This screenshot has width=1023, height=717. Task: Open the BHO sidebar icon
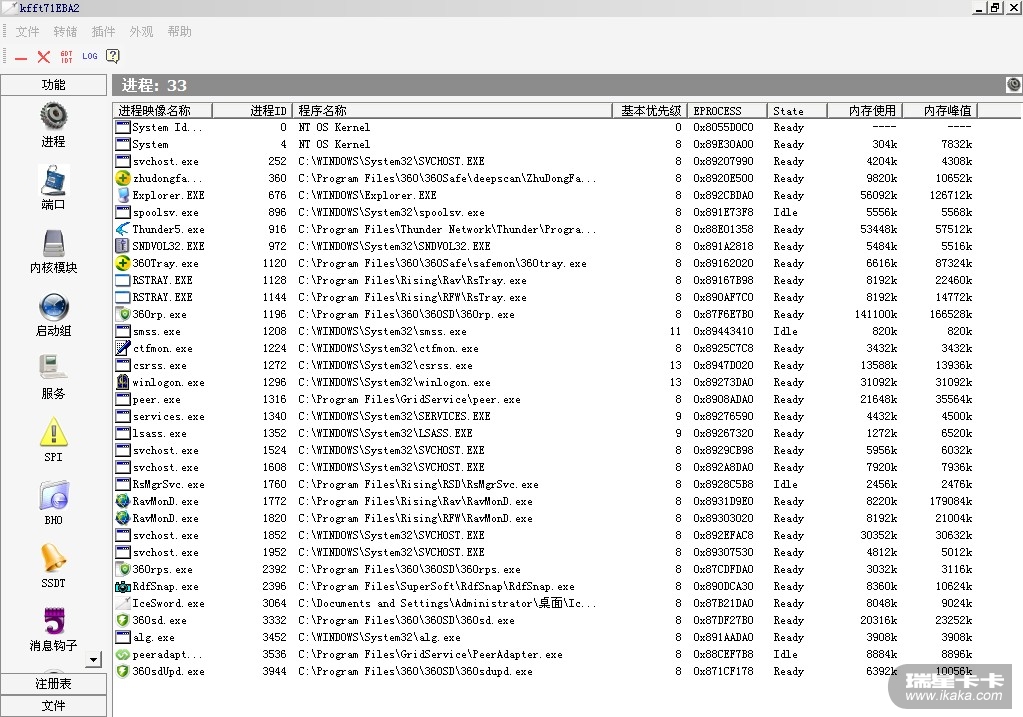pyautogui.click(x=53, y=495)
